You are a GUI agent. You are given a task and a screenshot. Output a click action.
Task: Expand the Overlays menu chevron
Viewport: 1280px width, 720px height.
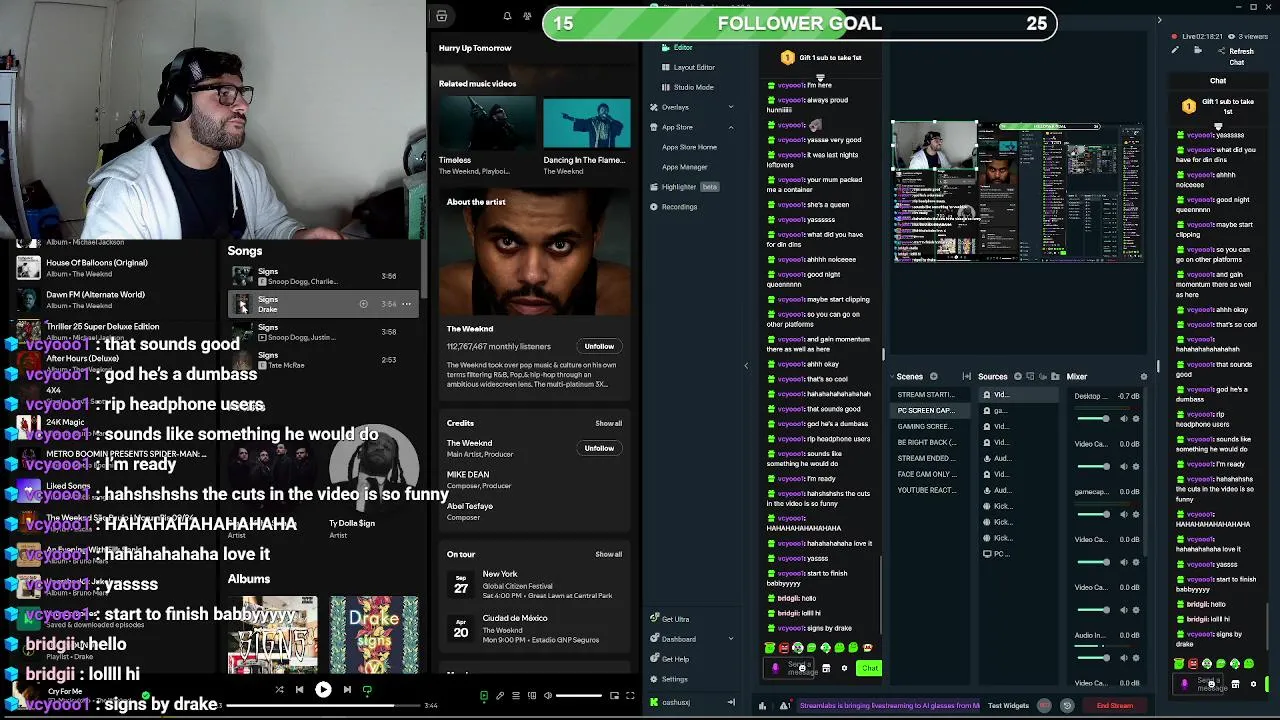click(x=730, y=107)
